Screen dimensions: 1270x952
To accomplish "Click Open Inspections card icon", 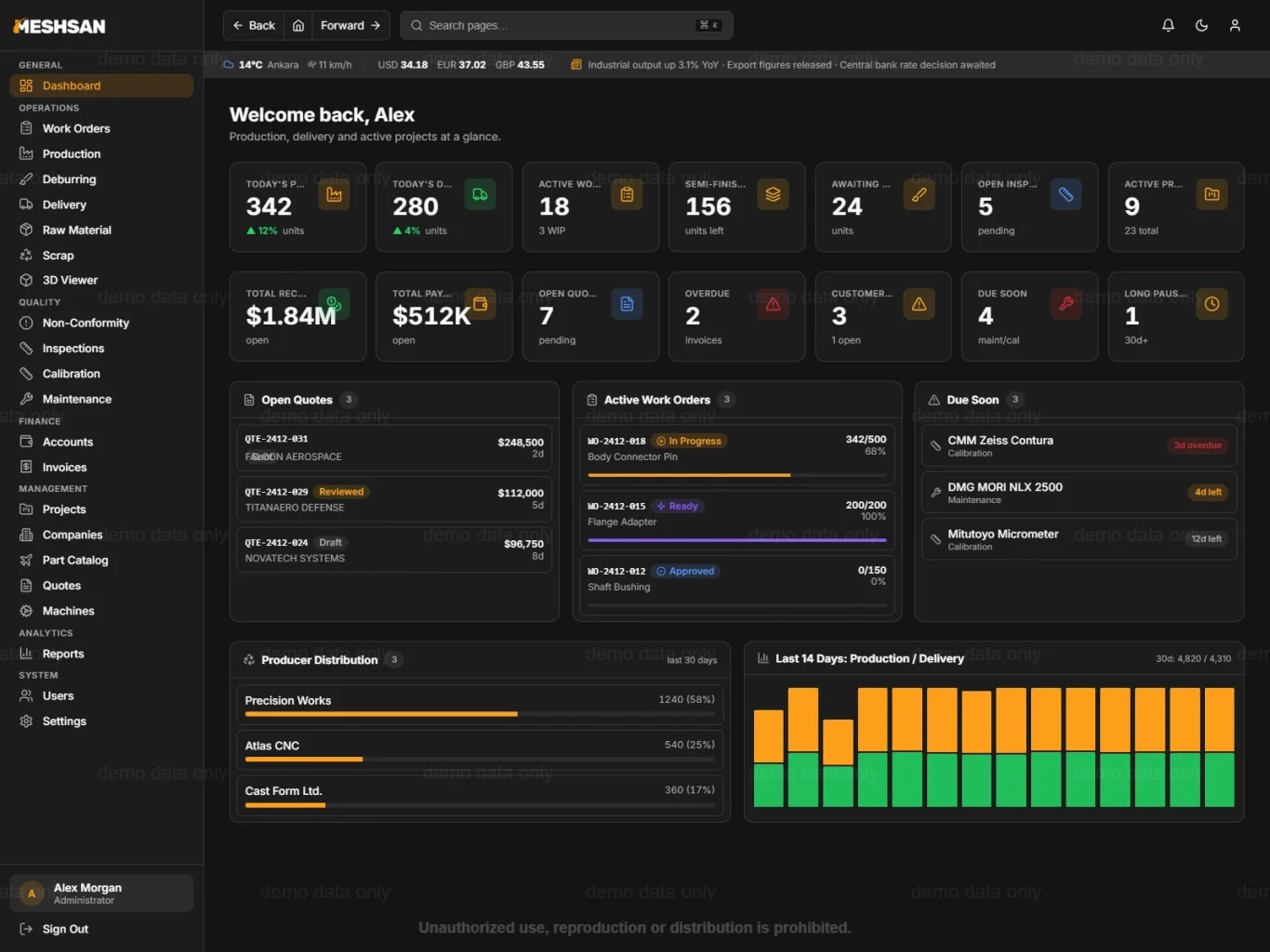I will point(1065,194).
